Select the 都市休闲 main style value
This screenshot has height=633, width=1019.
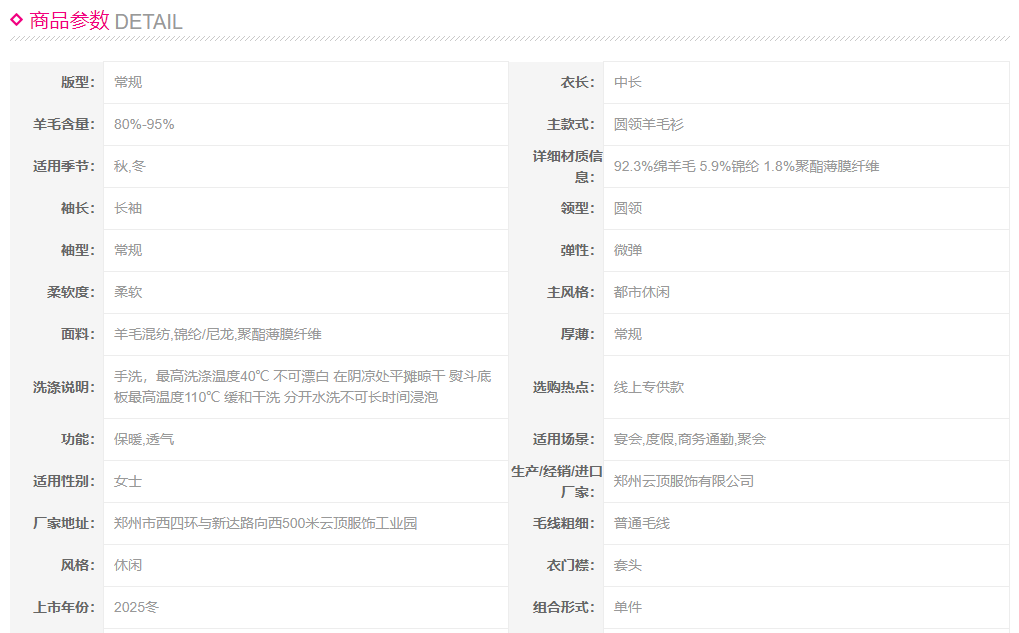click(641, 292)
